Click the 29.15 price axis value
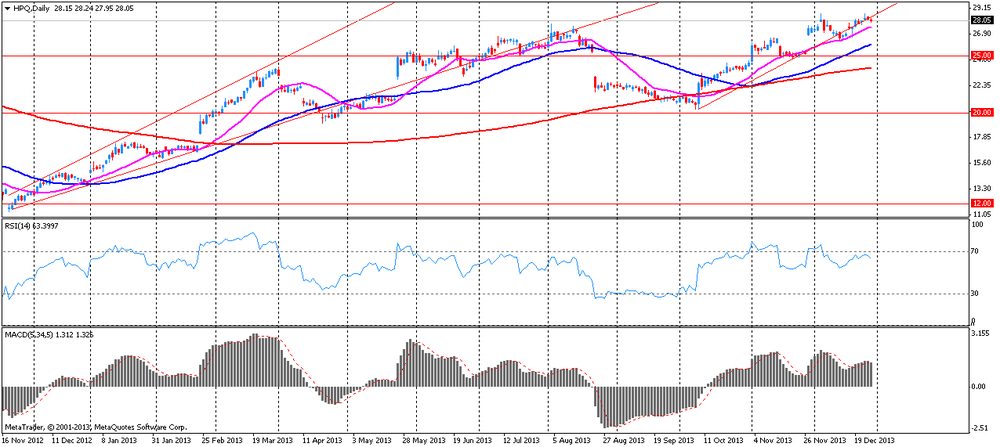Viewport: 1000px width, 447px height. (x=980, y=8)
